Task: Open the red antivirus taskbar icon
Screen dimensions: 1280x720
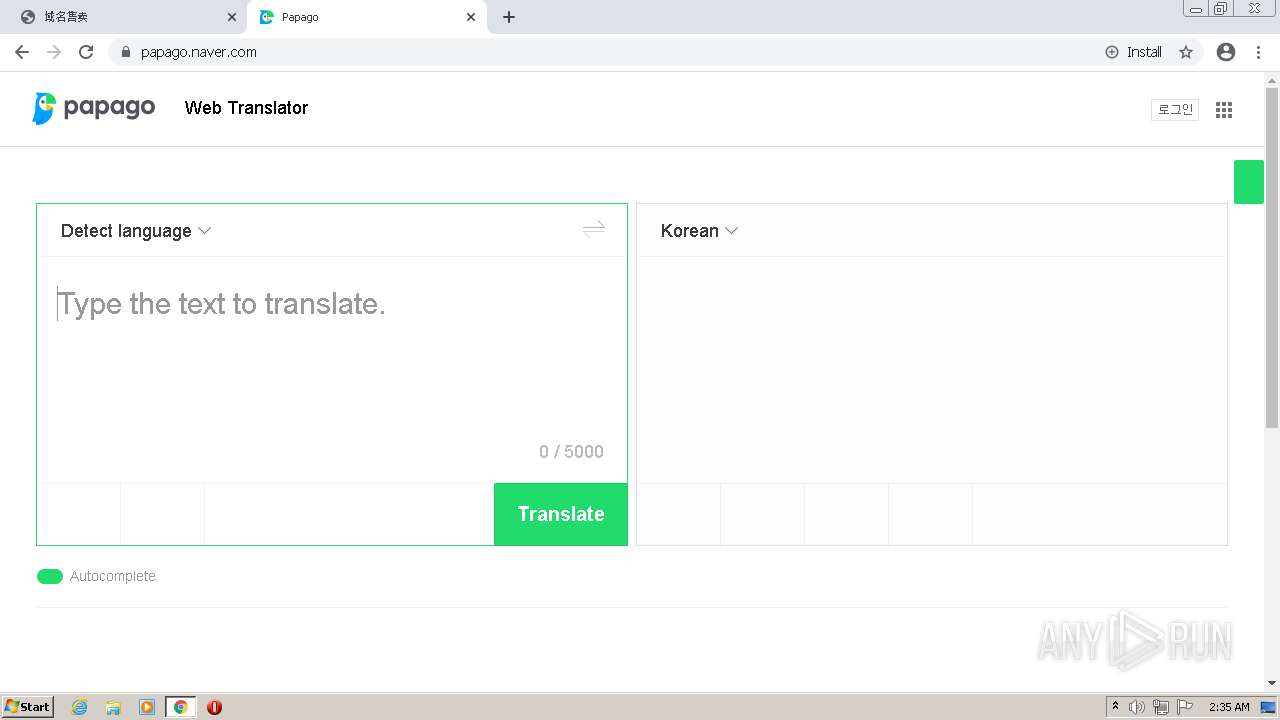Action: coord(214,707)
